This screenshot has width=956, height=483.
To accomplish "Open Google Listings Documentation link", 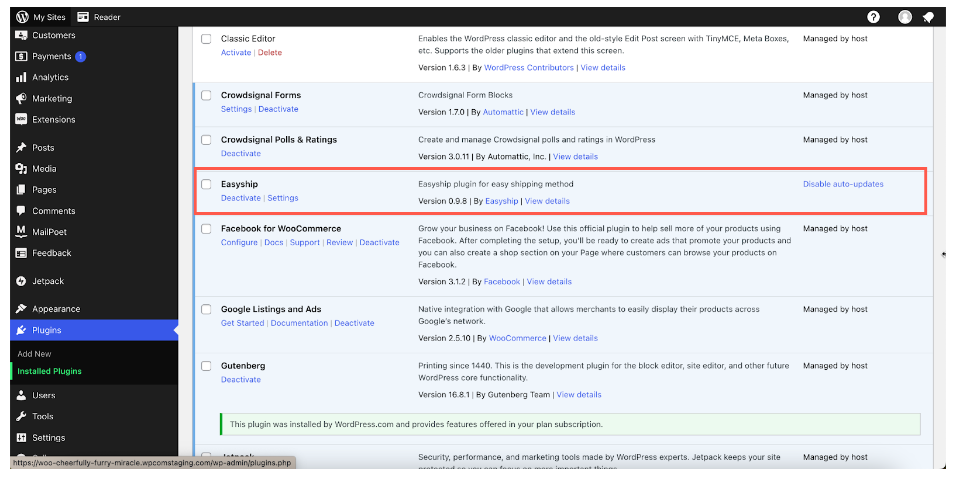I will pyautogui.click(x=299, y=323).
